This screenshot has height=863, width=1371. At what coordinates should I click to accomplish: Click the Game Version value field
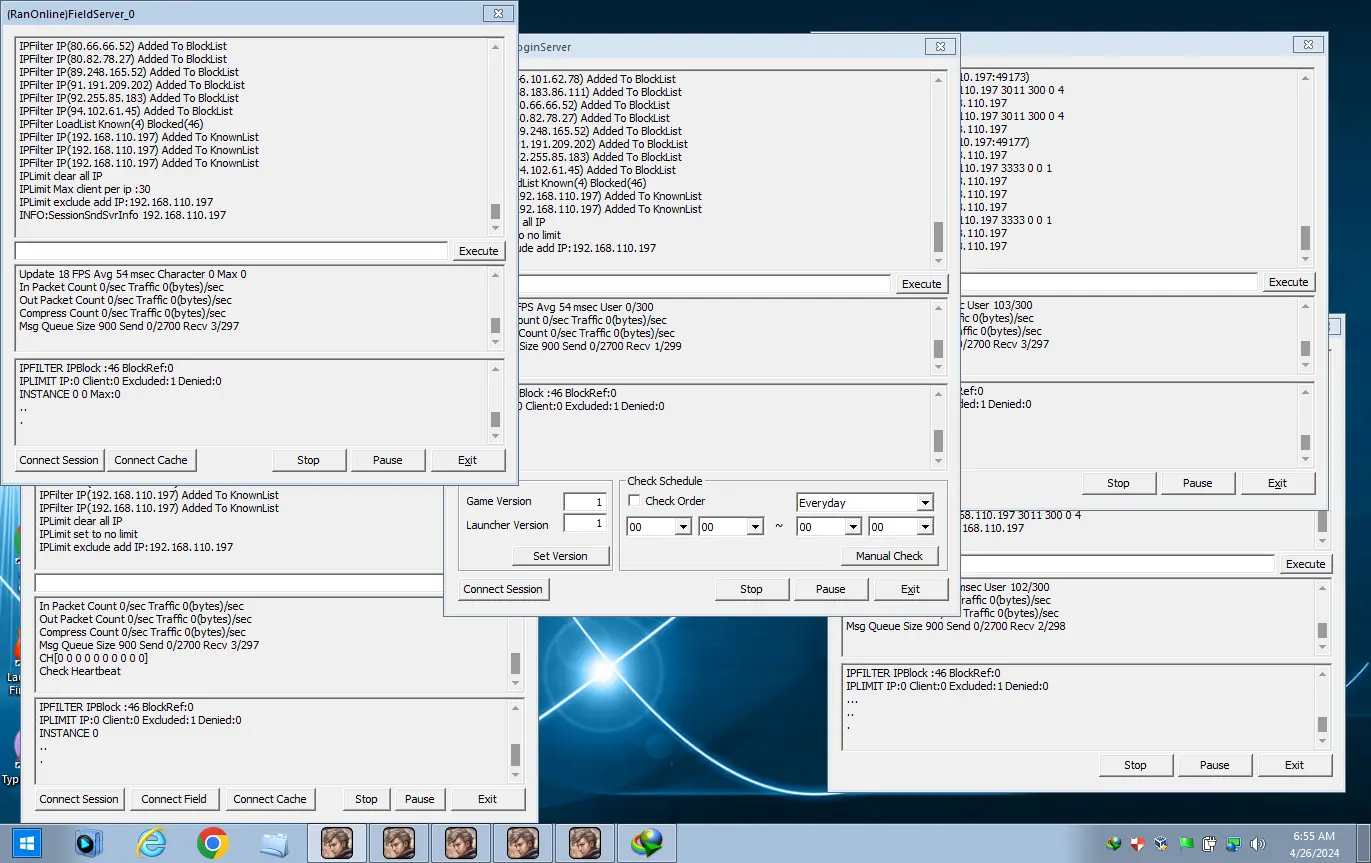pos(585,501)
